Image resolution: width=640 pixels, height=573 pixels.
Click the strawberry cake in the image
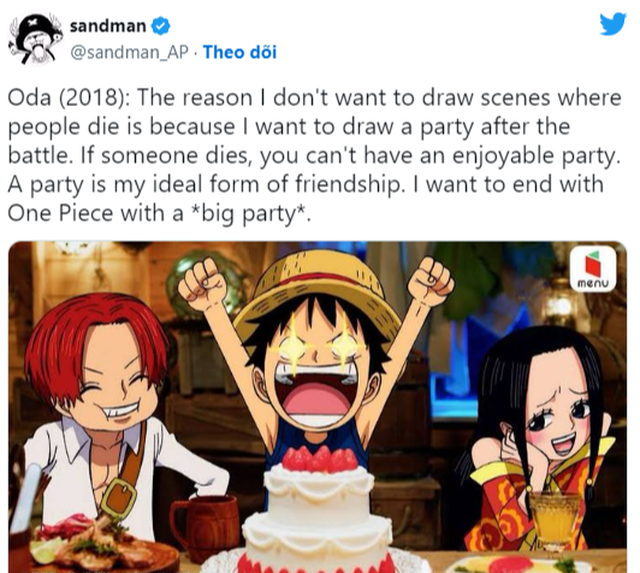tap(318, 510)
